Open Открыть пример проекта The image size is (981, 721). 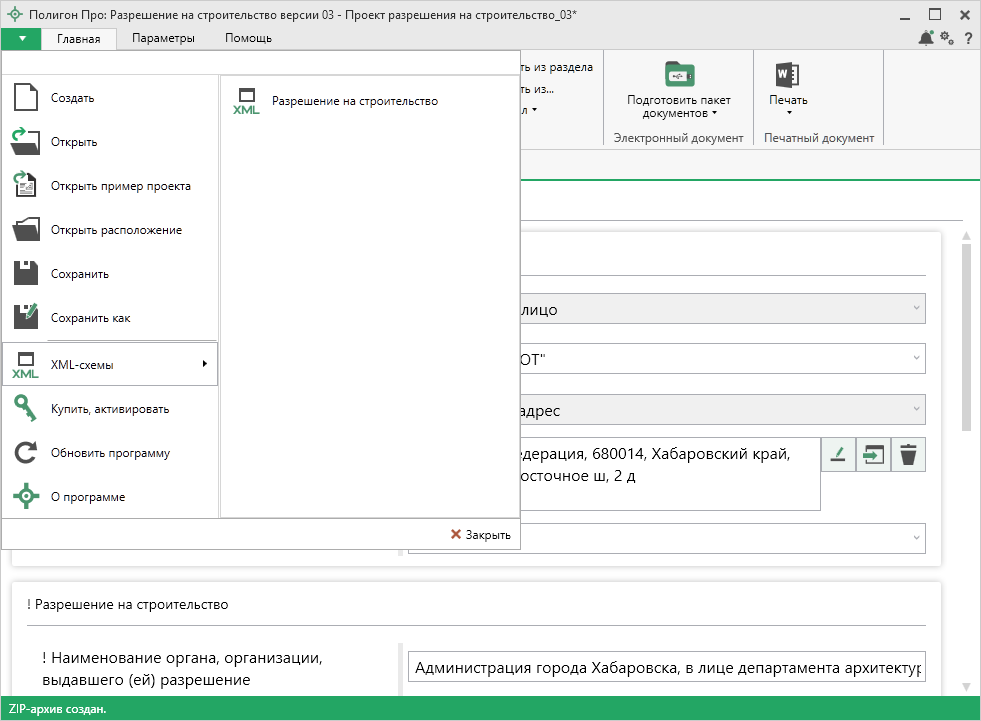pos(120,186)
